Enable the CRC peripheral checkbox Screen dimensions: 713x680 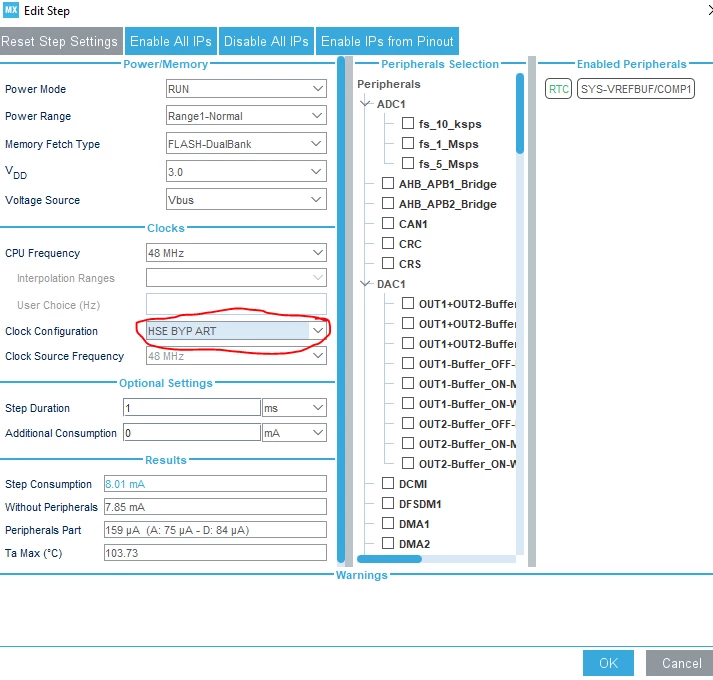388,243
